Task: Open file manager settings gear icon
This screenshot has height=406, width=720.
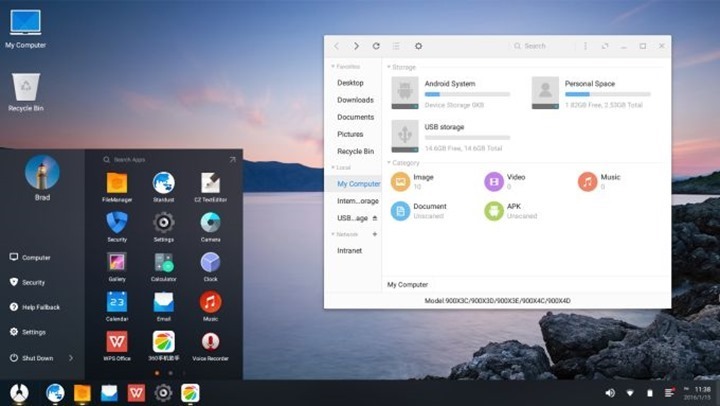Action: [x=418, y=46]
